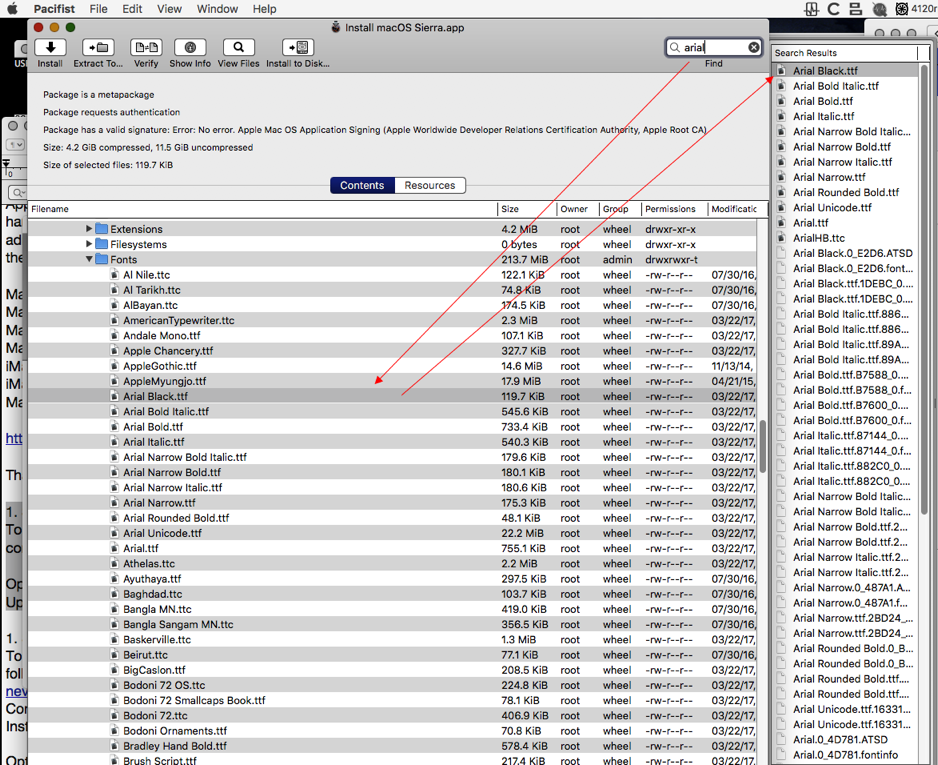
Task: Click the Verify toolbar icon
Action: click(x=146, y=47)
